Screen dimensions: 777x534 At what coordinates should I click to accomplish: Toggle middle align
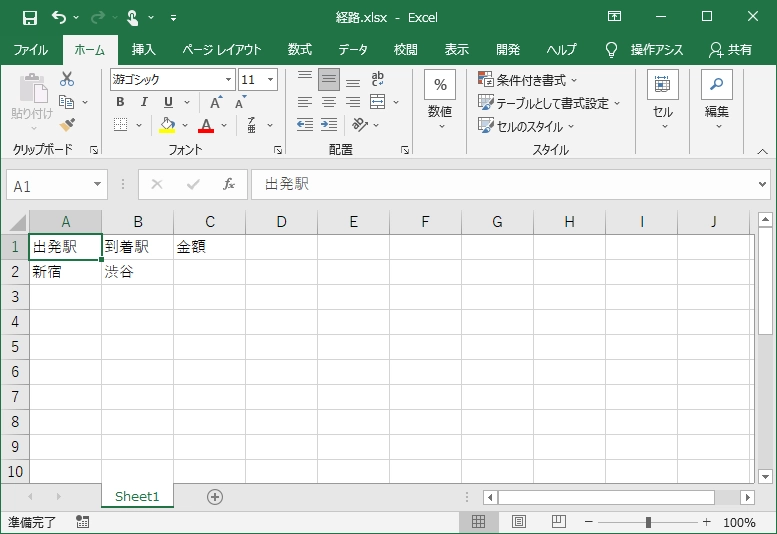tap(329, 79)
